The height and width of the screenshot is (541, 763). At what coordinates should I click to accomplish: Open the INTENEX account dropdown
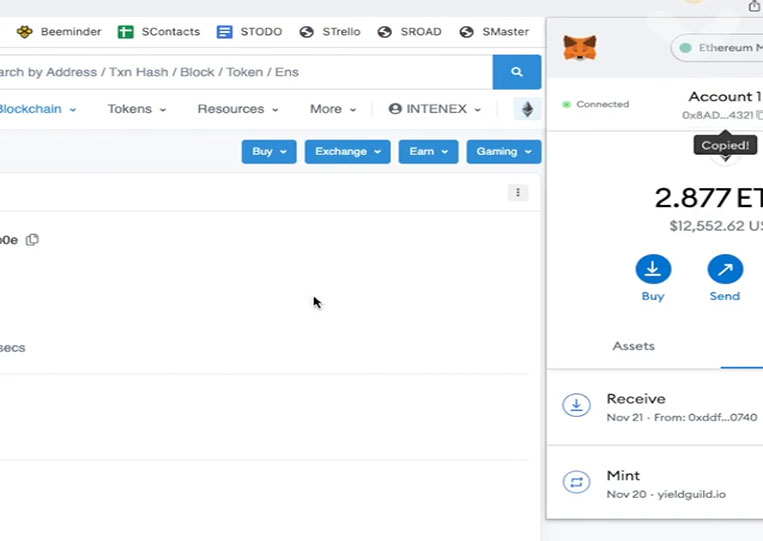(x=435, y=109)
